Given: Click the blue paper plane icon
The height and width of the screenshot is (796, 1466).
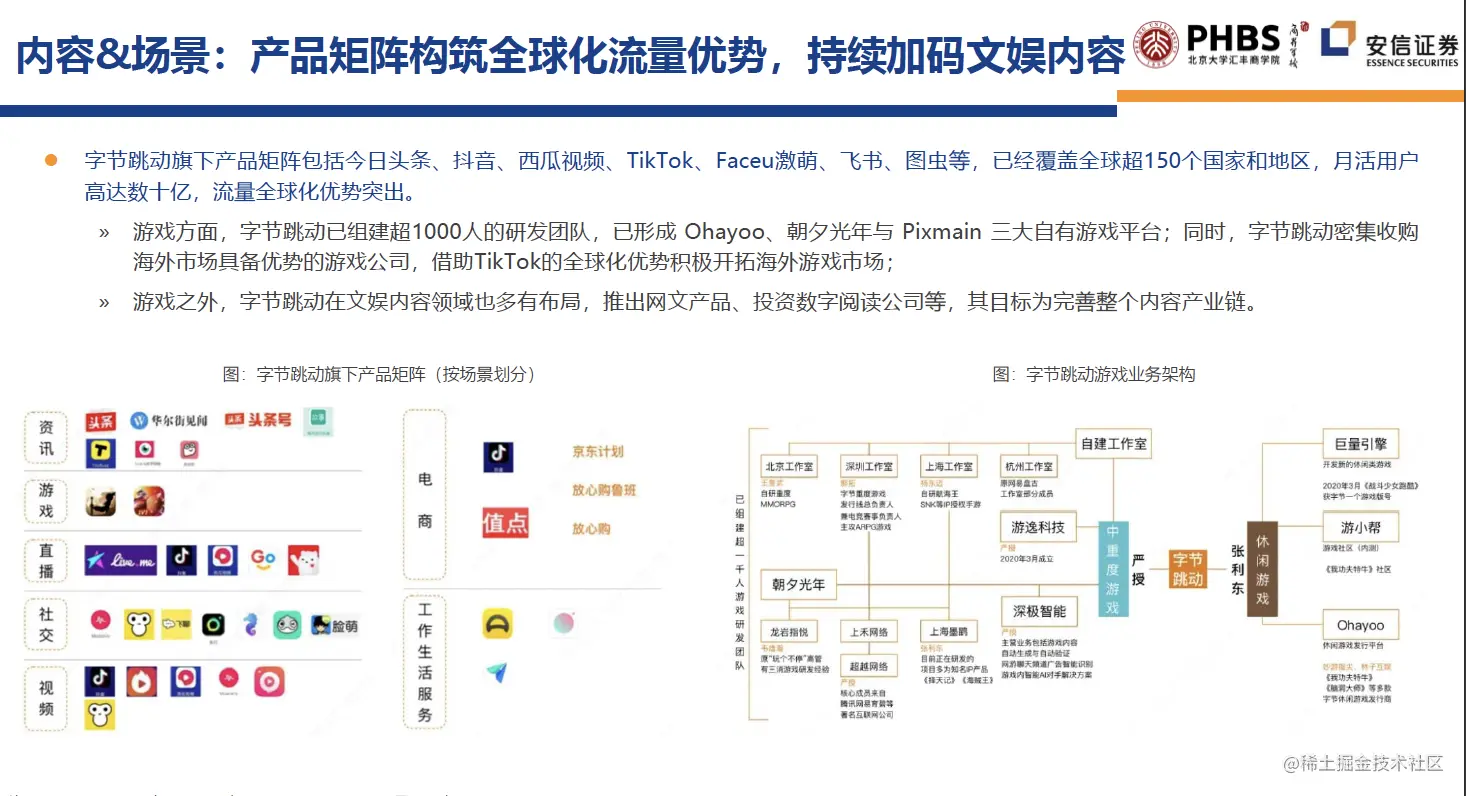Looking at the screenshot, I should 497,673.
